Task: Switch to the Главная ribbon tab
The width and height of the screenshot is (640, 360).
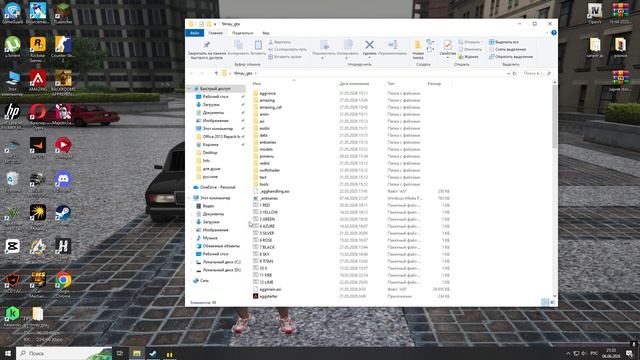Action: pyautogui.click(x=216, y=33)
